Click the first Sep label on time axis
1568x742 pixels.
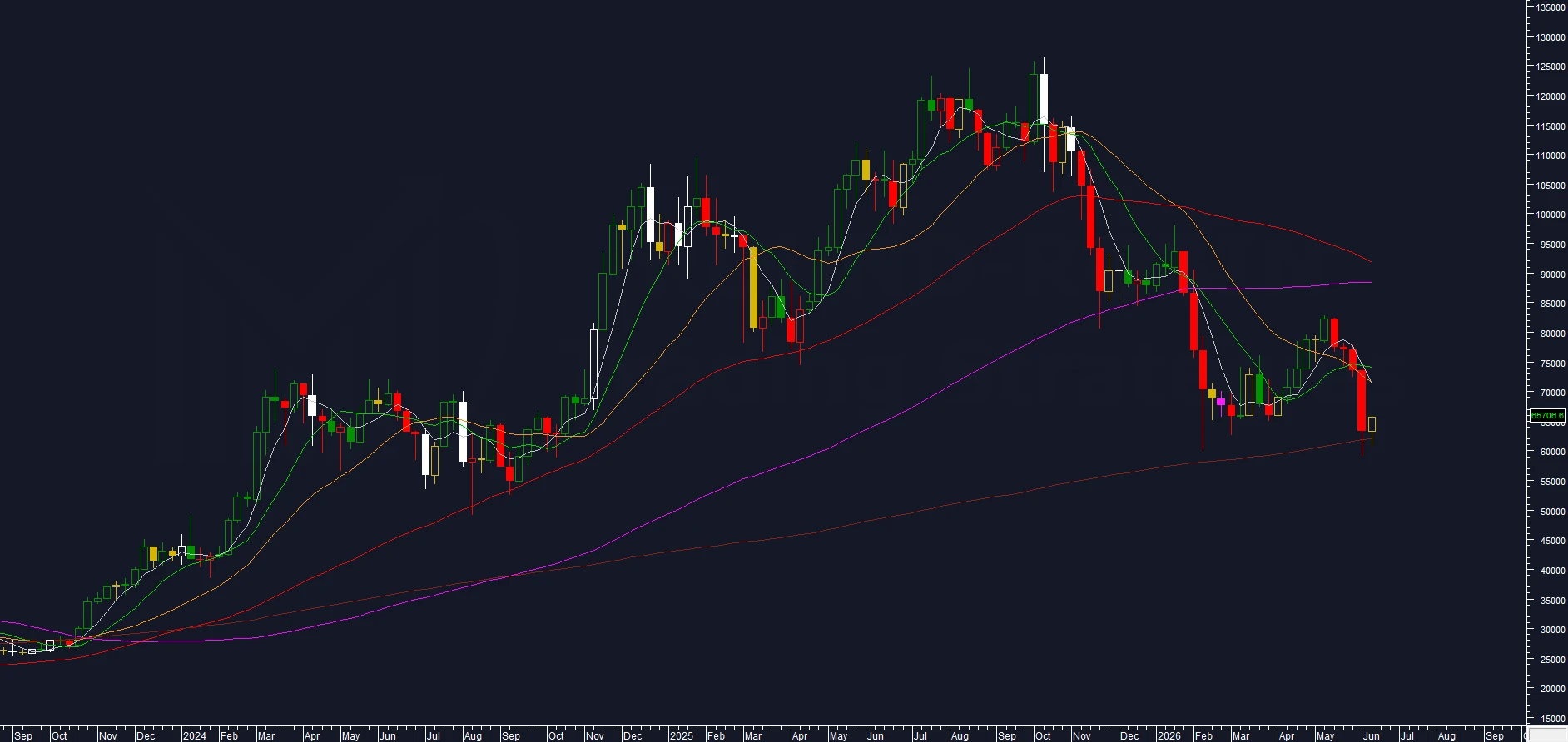point(22,735)
